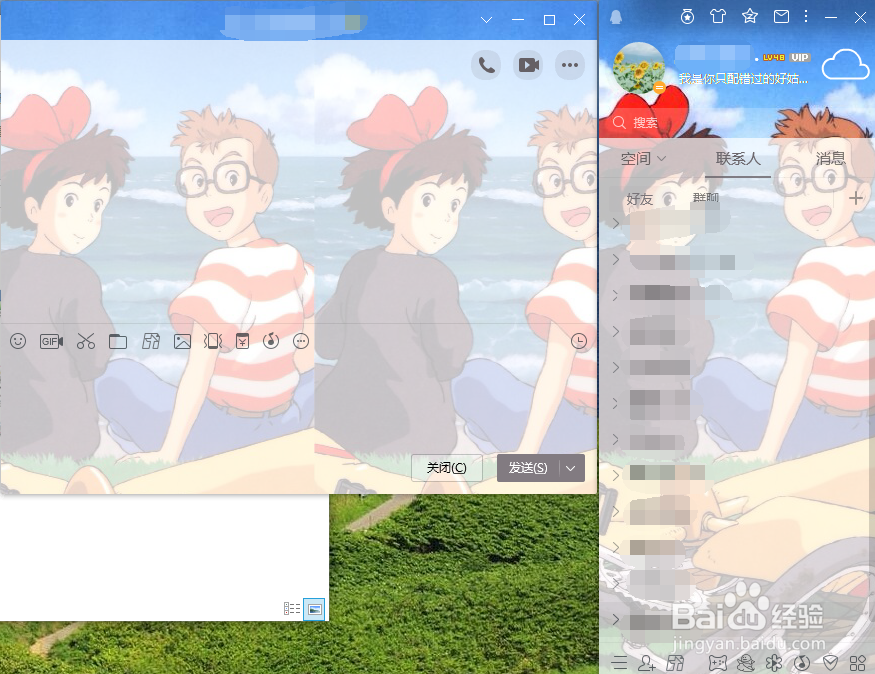Click the VIP badge
This screenshot has height=674, width=875.
[800, 57]
